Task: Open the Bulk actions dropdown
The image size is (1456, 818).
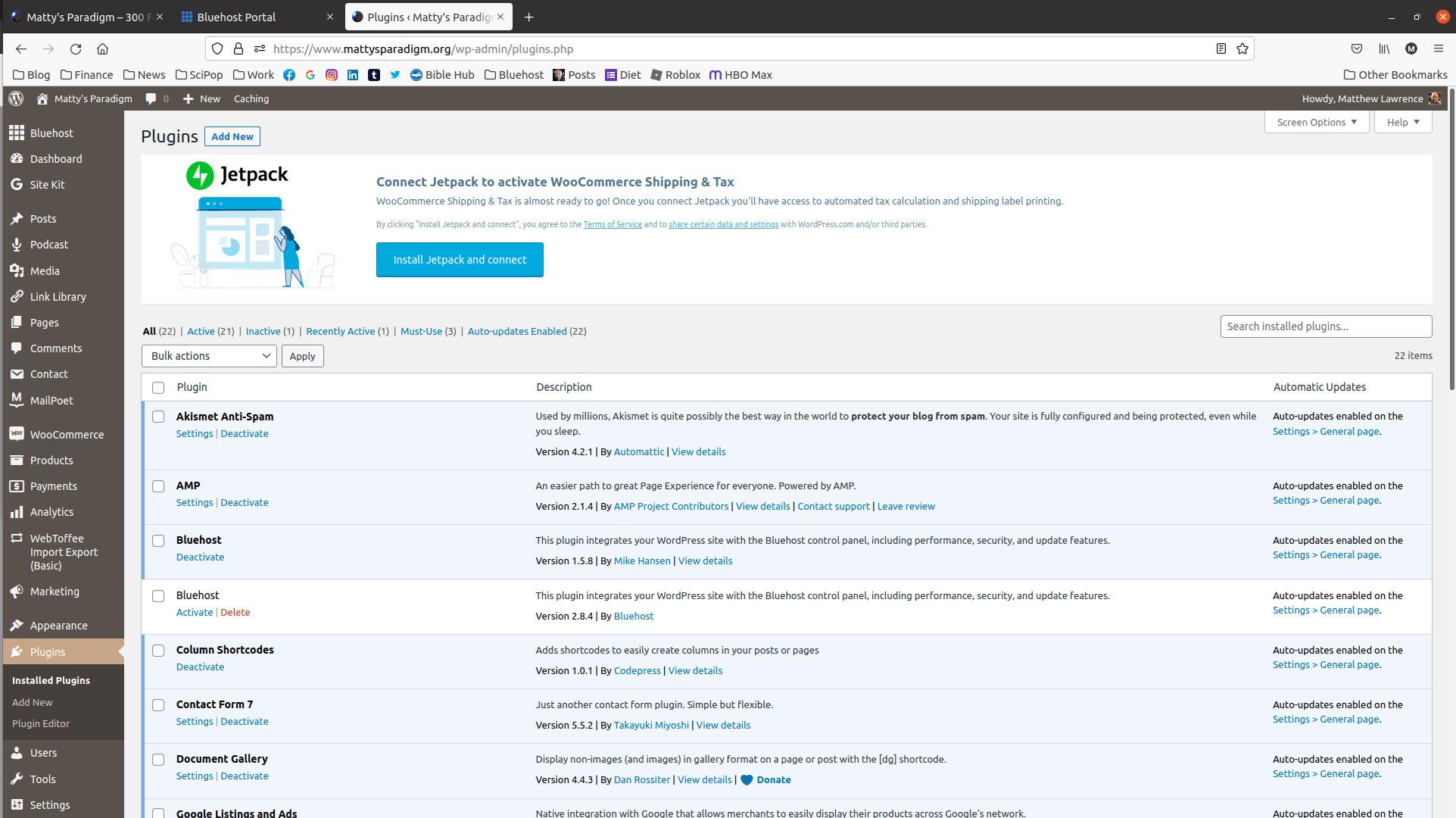Action: [x=209, y=355]
